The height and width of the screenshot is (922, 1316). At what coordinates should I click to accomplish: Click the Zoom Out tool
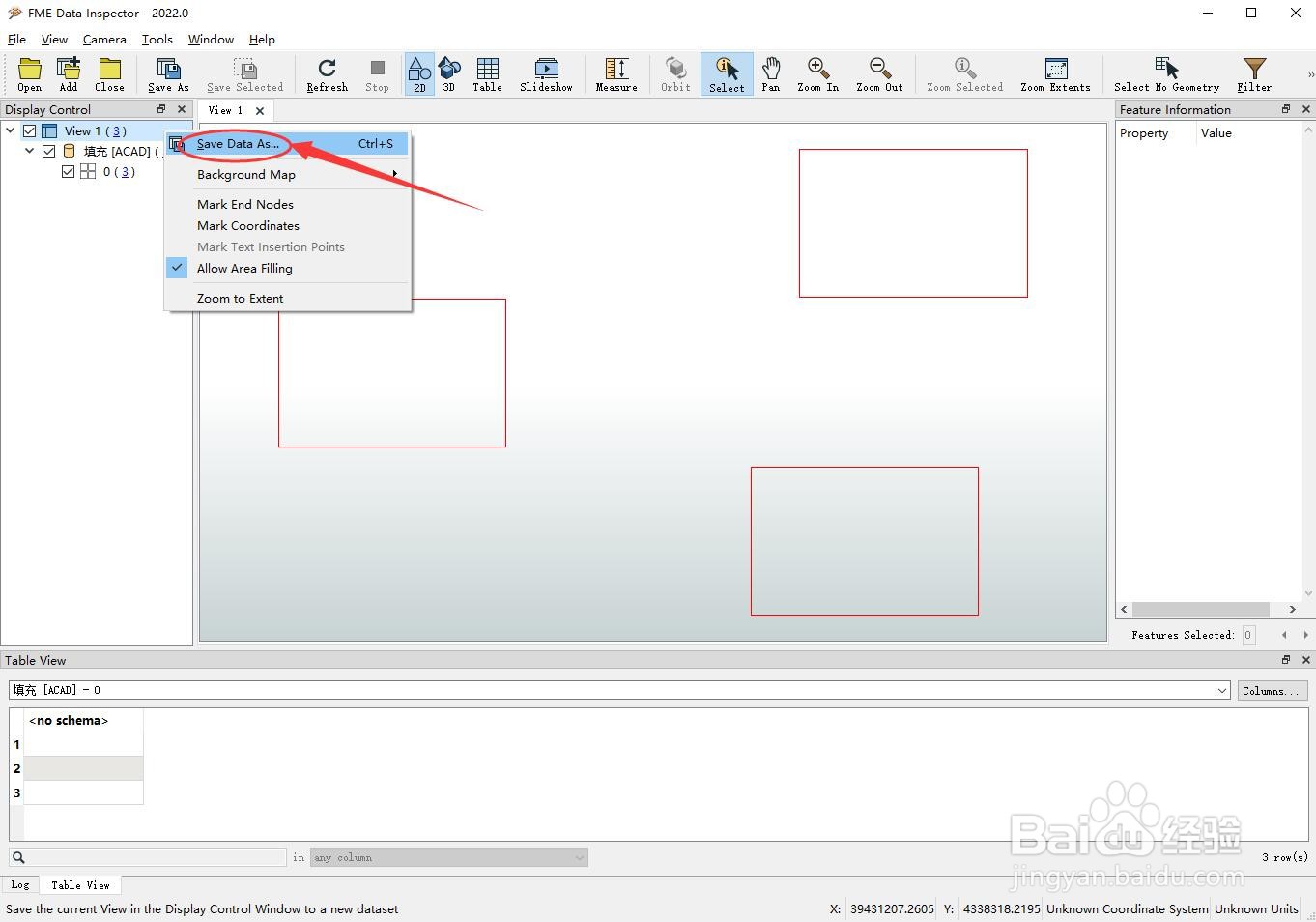[x=879, y=74]
